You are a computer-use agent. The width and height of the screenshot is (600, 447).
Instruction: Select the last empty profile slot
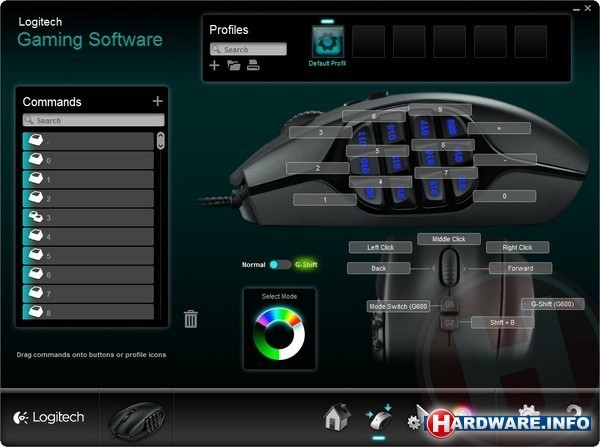(x=531, y=42)
